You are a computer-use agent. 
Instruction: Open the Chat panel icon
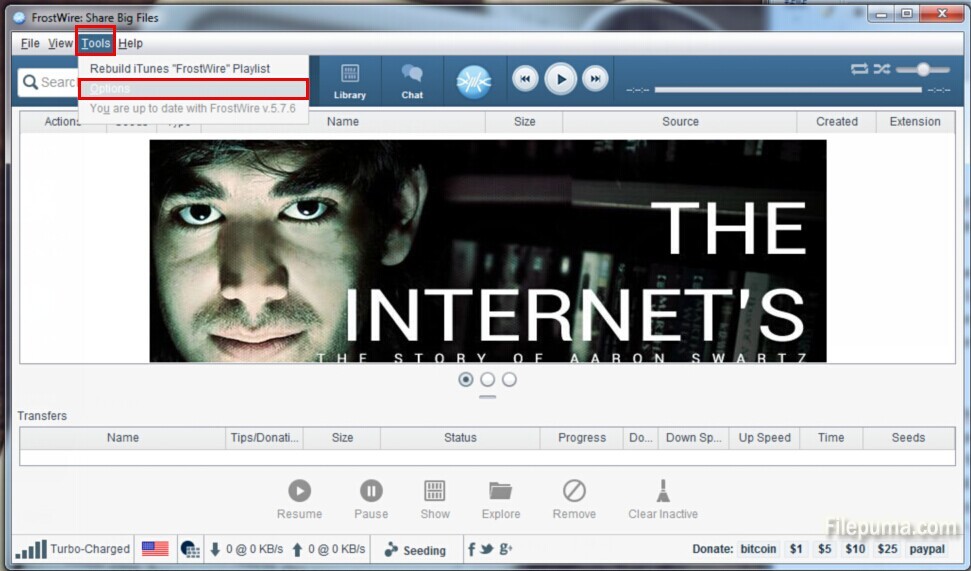point(412,79)
